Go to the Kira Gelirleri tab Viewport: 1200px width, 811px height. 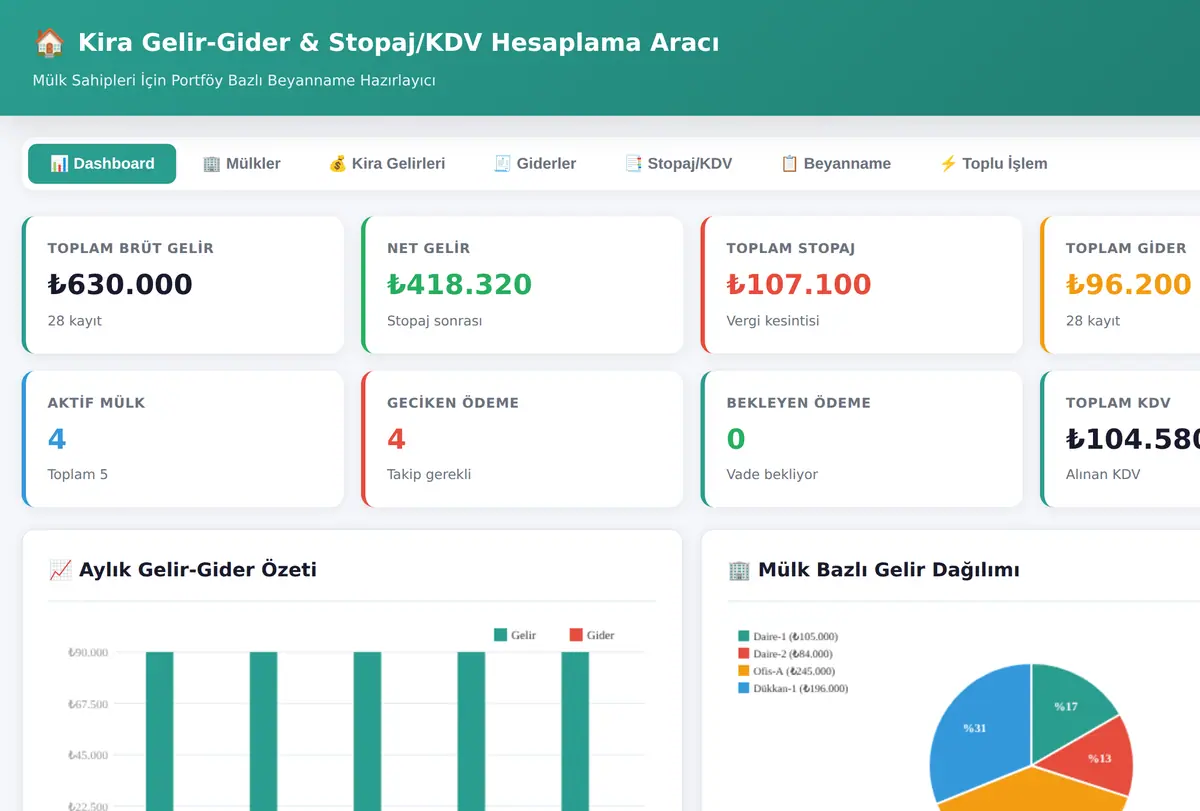(x=387, y=164)
